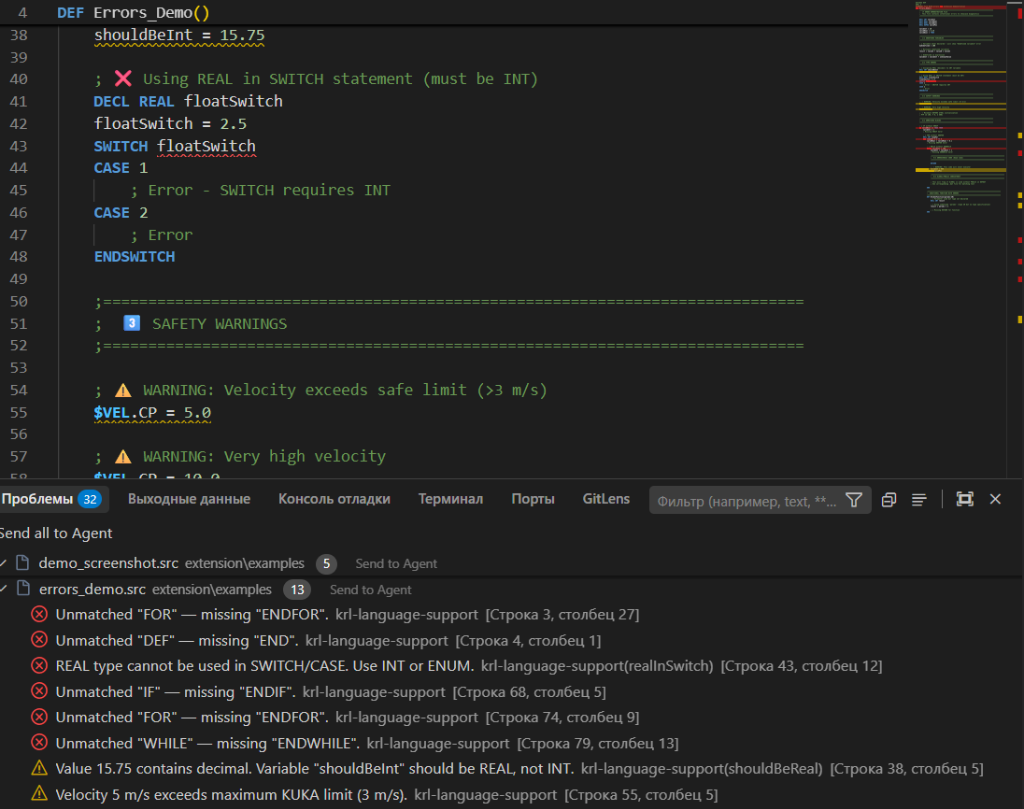The width and height of the screenshot is (1024, 809).
Task: Click warning icon of Value 15.75 row
Action: click(39, 769)
